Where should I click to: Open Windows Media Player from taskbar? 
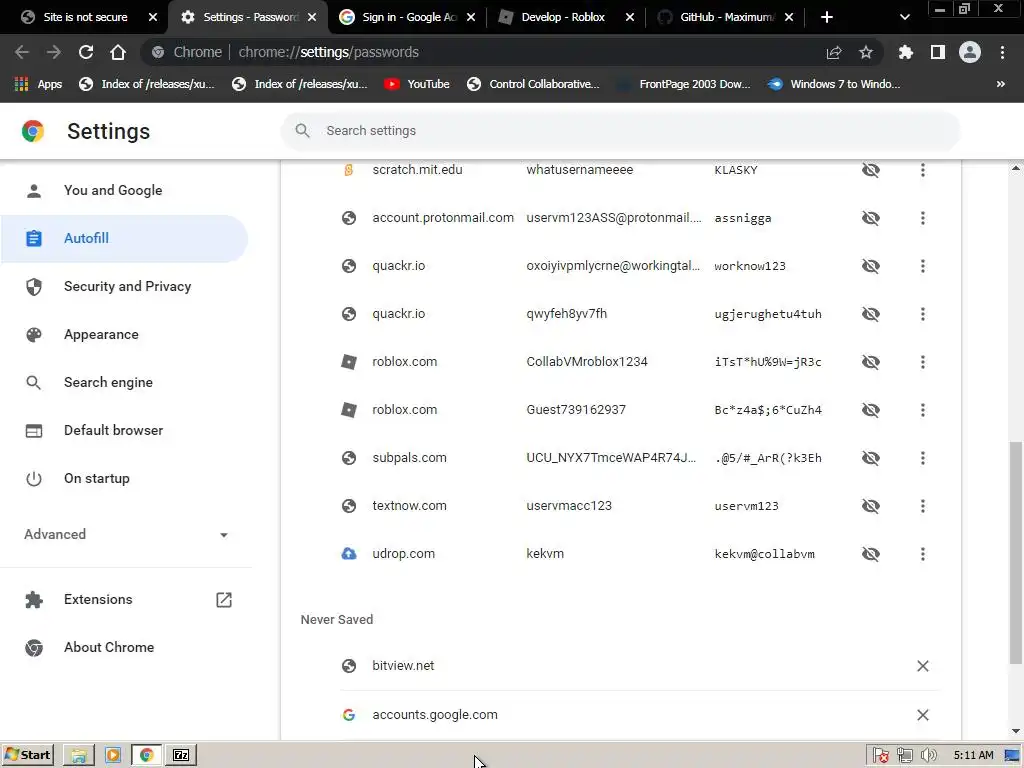click(x=113, y=756)
